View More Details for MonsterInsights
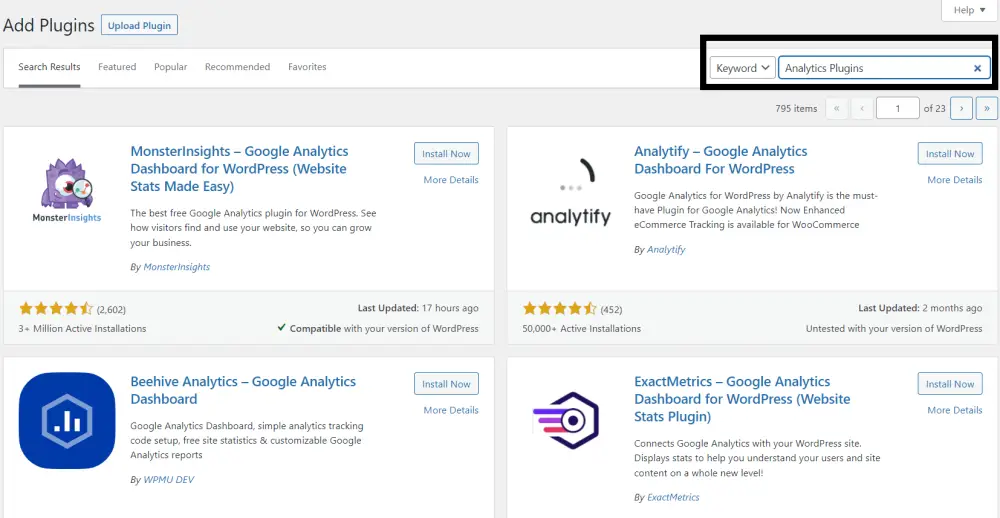This screenshot has width=1000, height=518. tap(451, 180)
